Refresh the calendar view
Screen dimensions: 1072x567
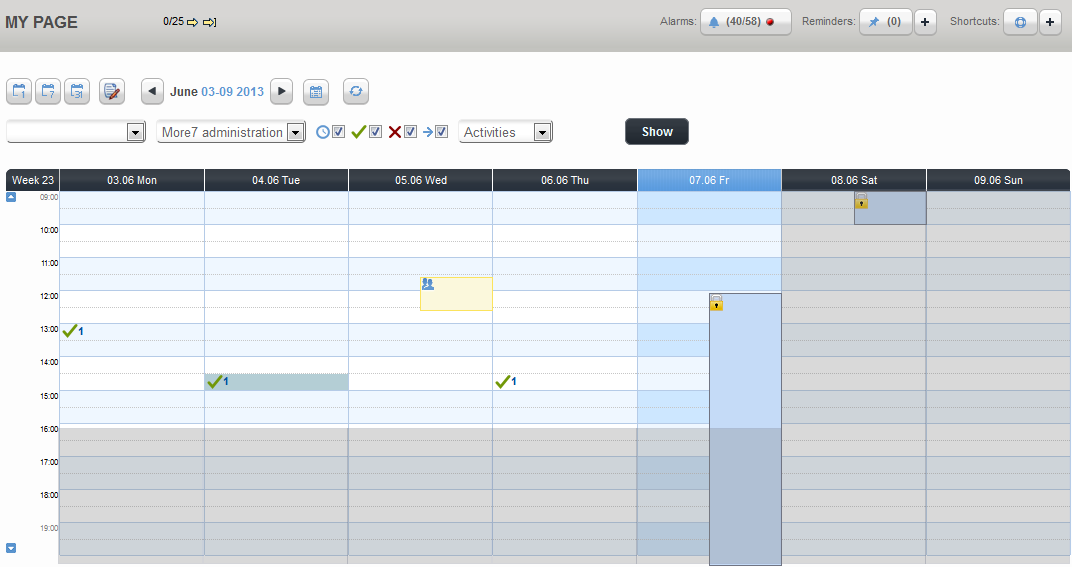(356, 91)
